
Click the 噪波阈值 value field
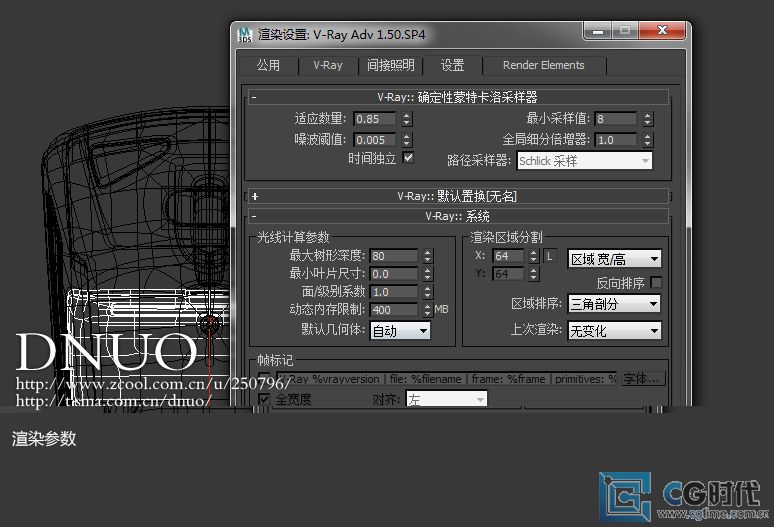[x=375, y=140]
